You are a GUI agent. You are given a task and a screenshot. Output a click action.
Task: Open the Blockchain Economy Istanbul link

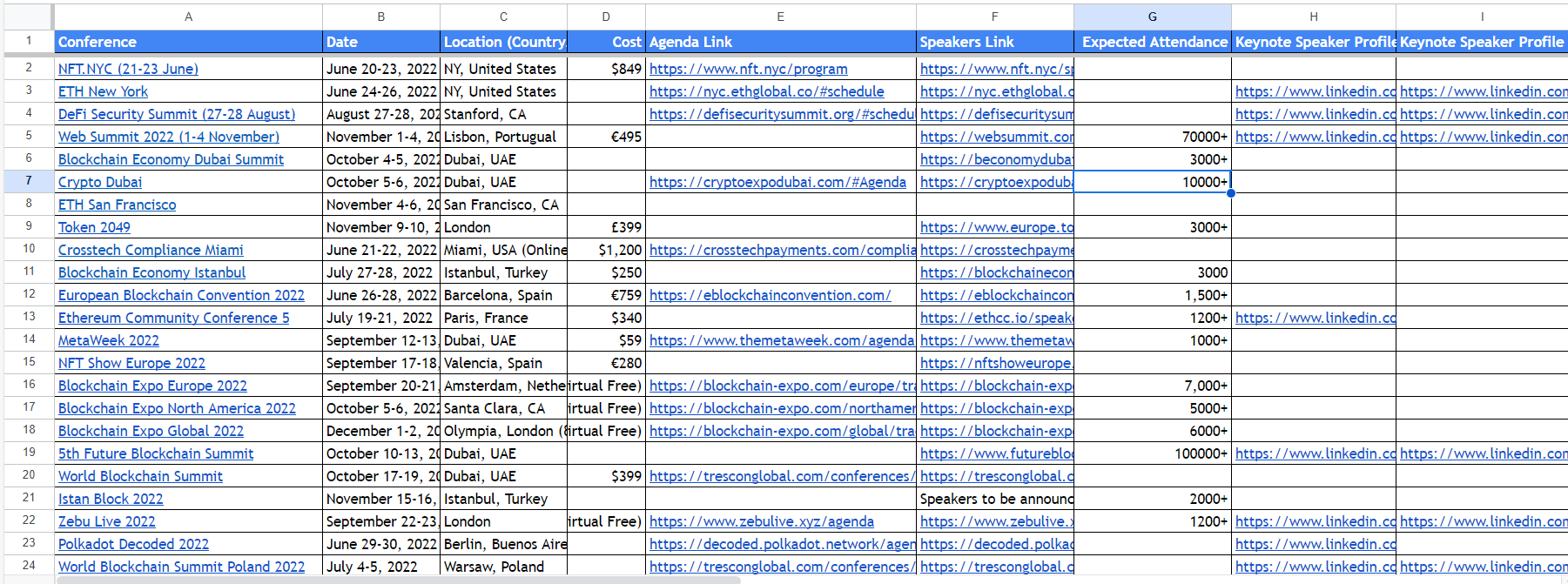151,272
